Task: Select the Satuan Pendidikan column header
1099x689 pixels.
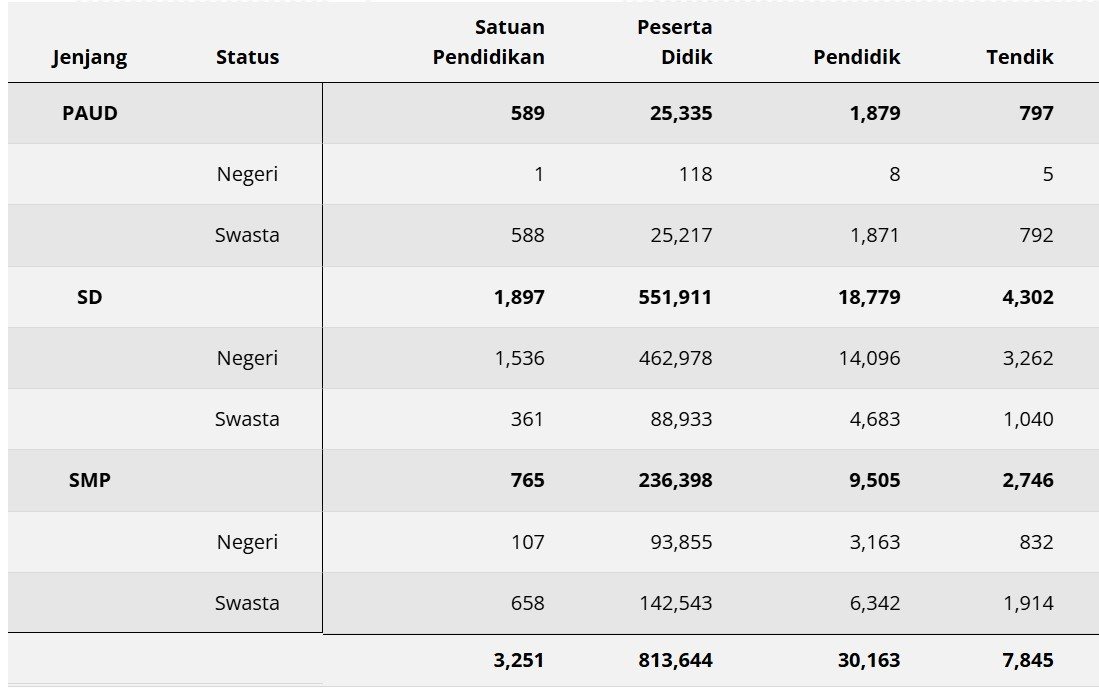Action: click(x=488, y=42)
